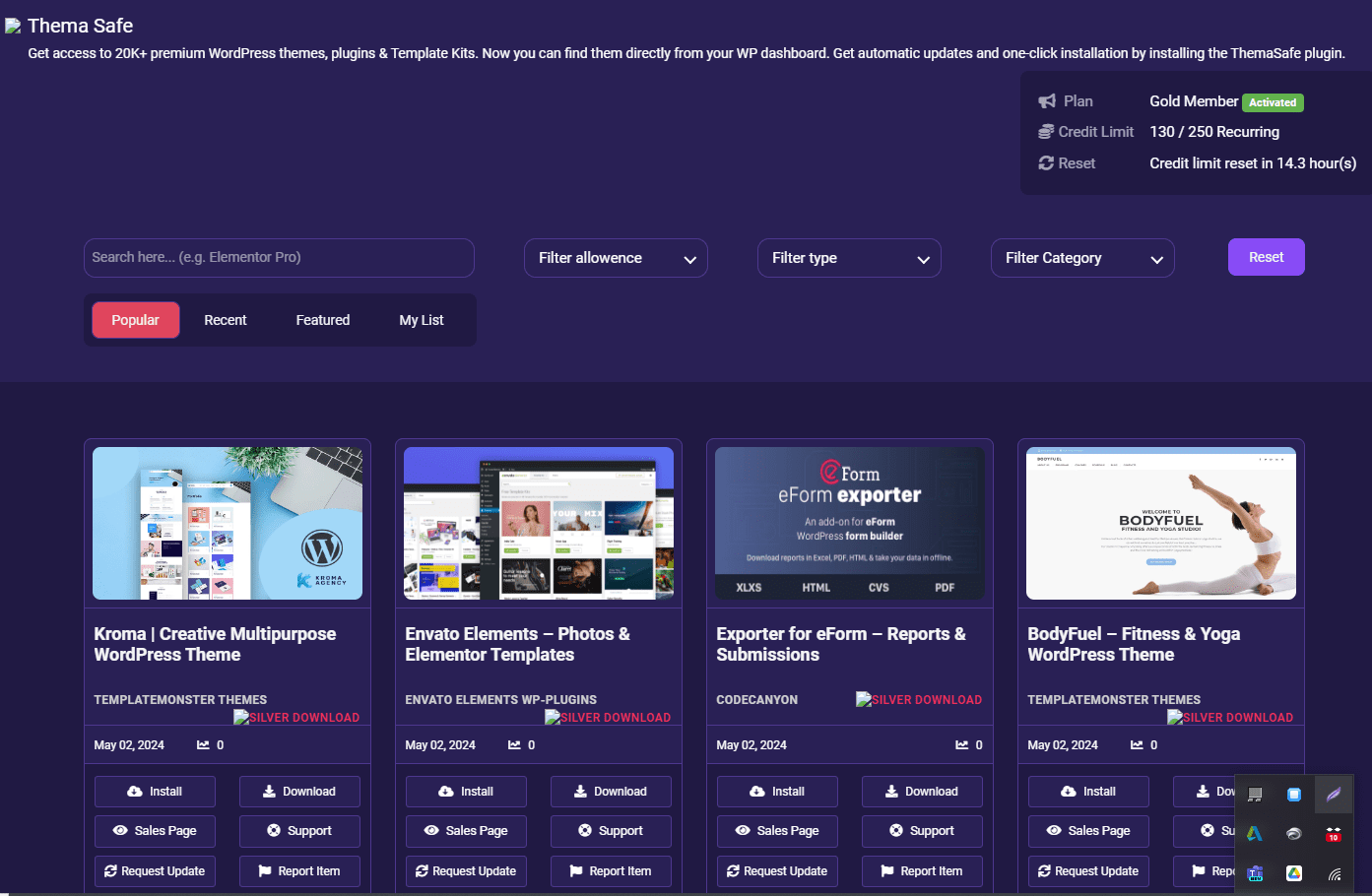Open the Filter allowence dropdown
The height and width of the screenshot is (896, 1372).
pyautogui.click(x=616, y=257)
